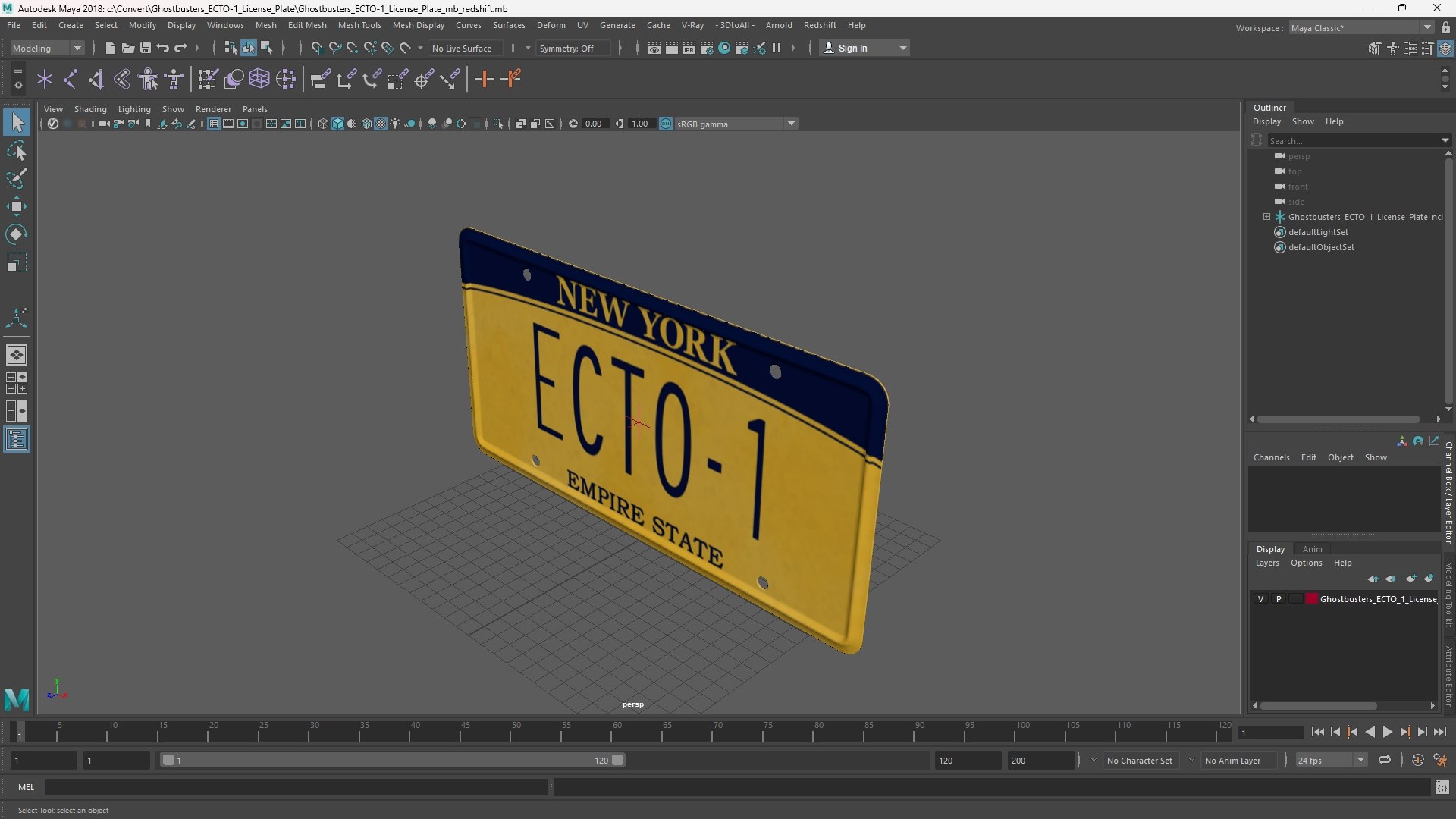
Task: Open the Redshift menu
Action: pyautogui.click(x=820, y=25)
